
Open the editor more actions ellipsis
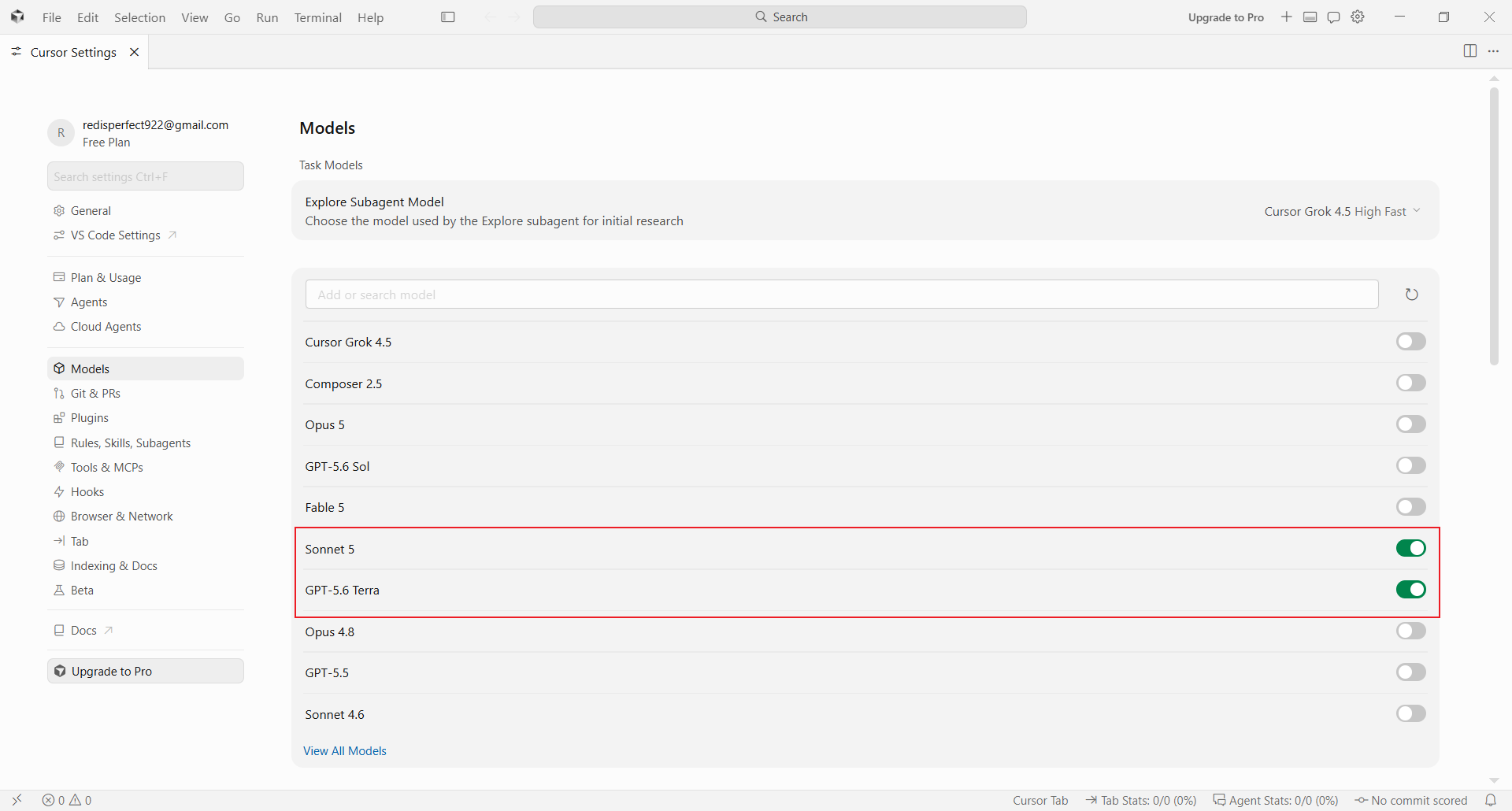pyautogui.click(x=1493, y=51)
